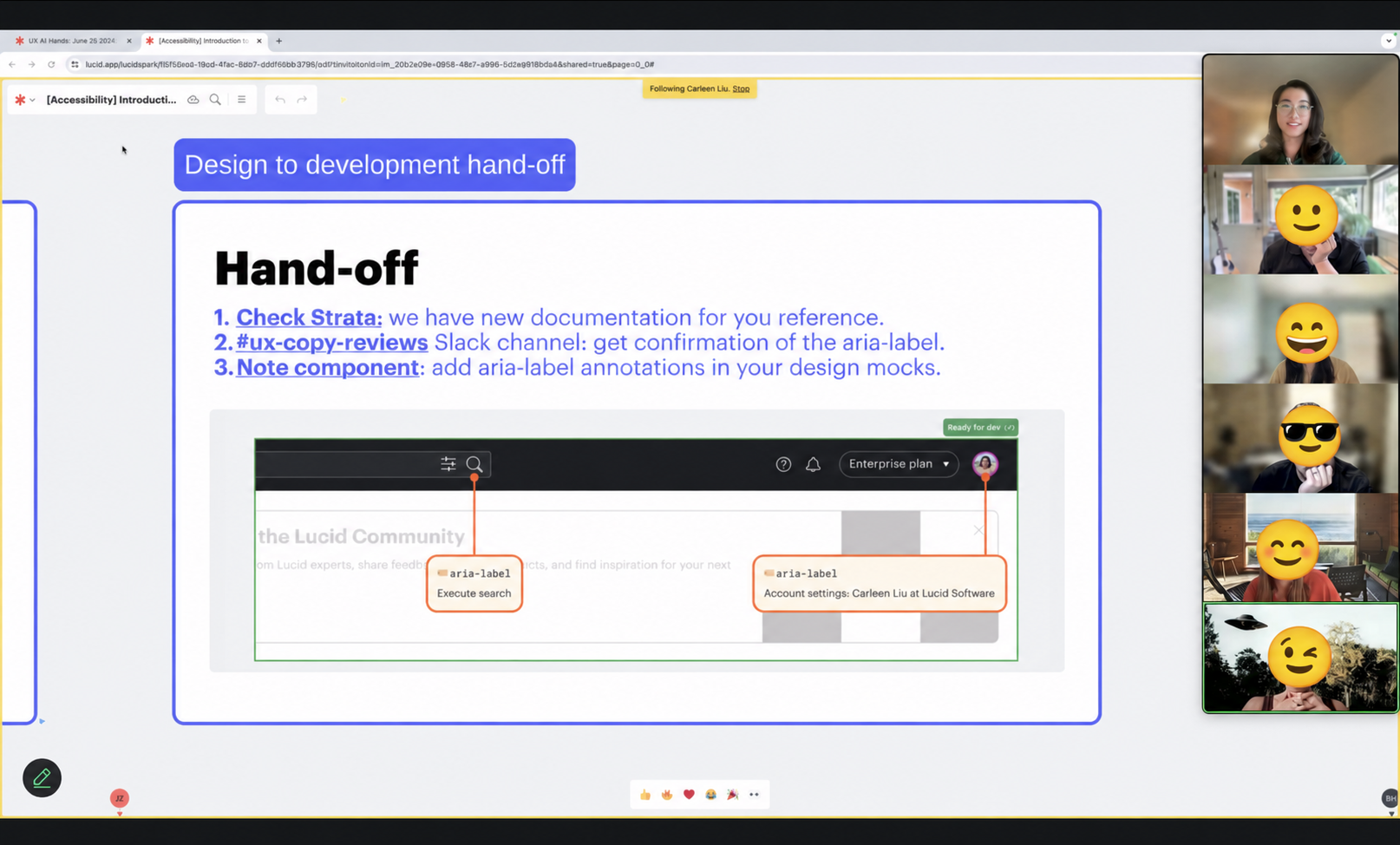Switch to UX All Hands browser tab
The height and width of the screenshot is (845, 1400).
[x=72, y=41]
